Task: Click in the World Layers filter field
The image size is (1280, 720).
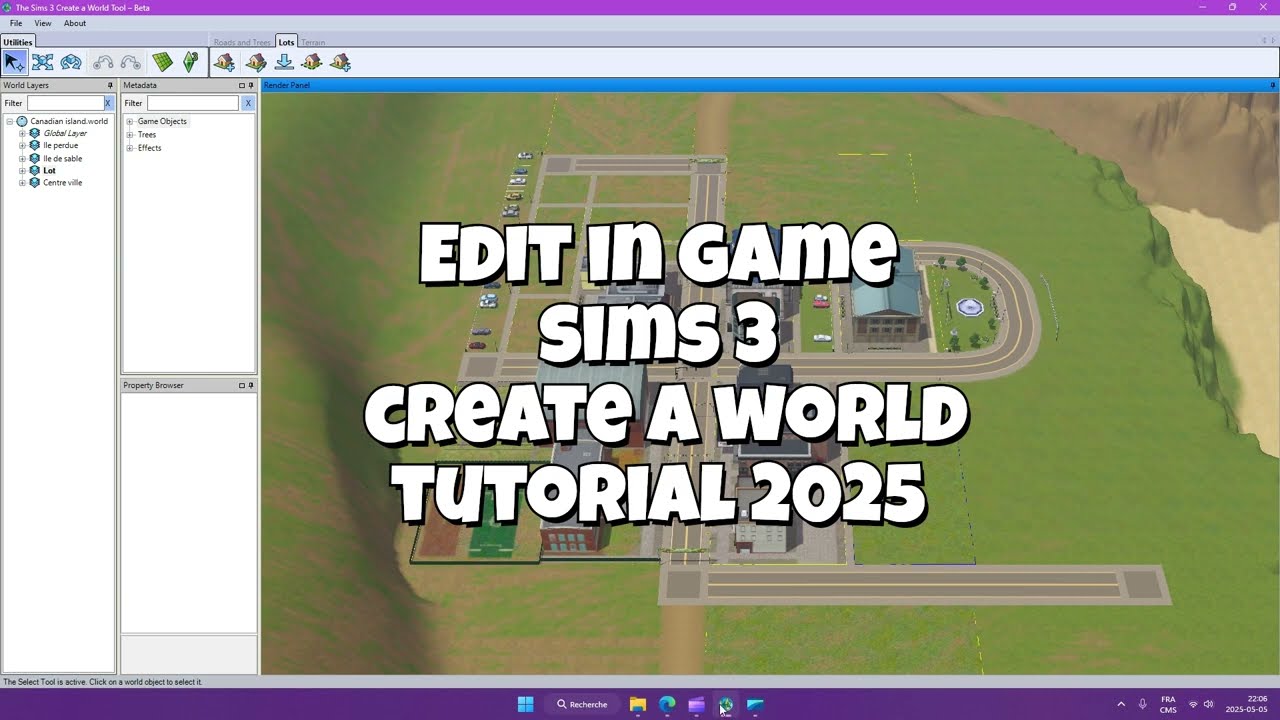Action: tap(65, 103)
